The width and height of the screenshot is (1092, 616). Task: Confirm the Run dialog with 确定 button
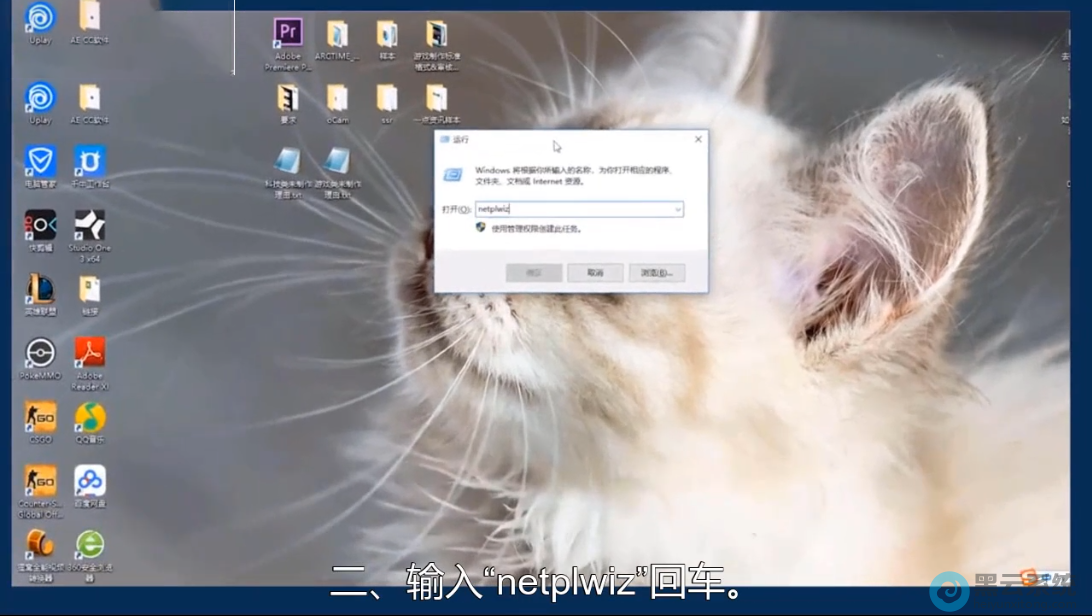(x=534, y=273)
